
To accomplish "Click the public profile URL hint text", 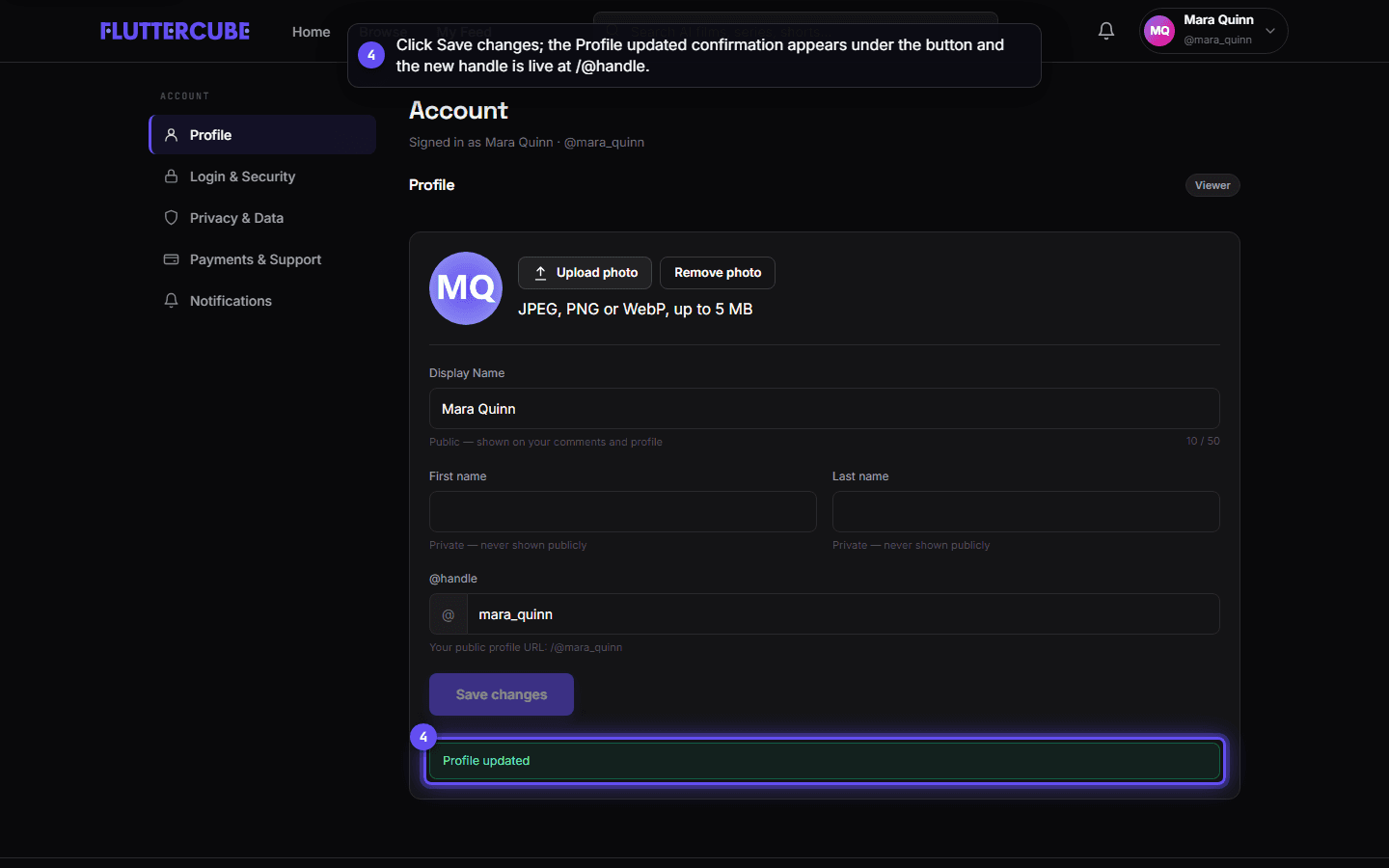I will coord(526,647).
